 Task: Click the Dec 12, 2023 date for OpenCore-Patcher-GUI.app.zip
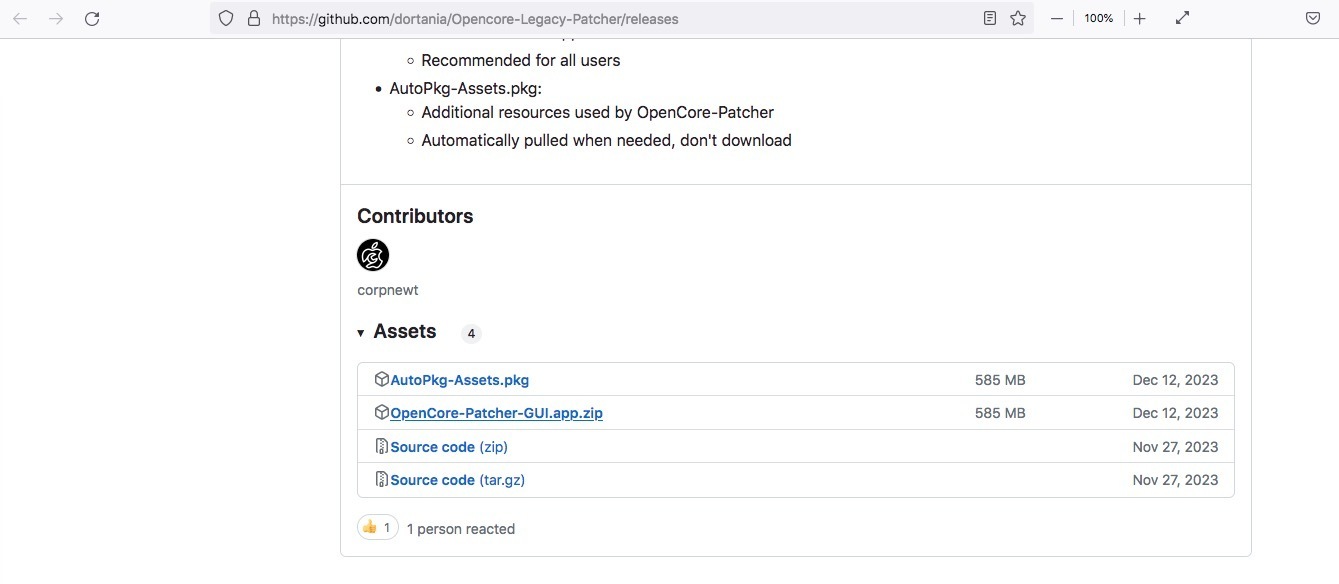point(1176,413)
